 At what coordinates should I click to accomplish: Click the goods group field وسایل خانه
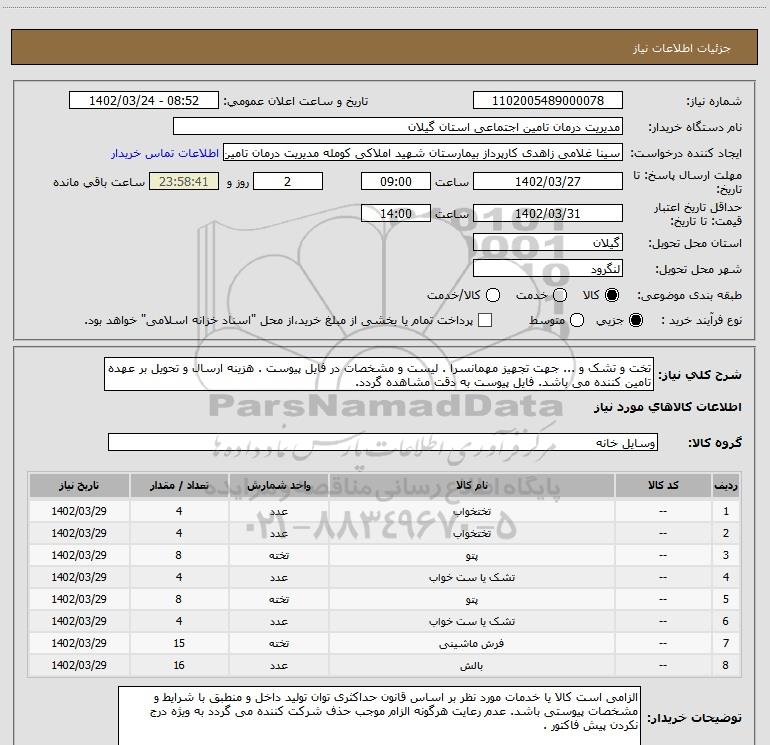[383, 442]
